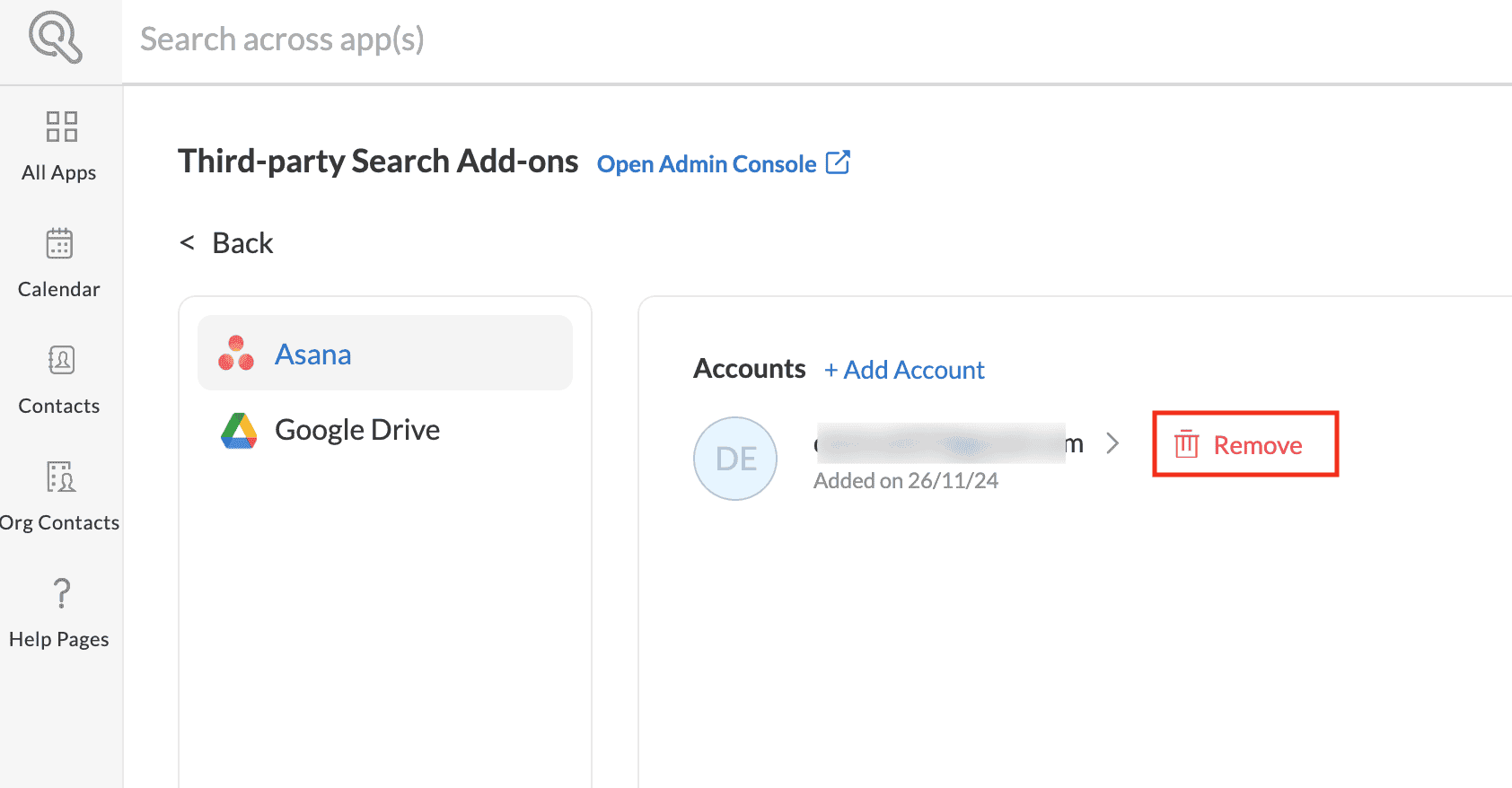The image size is (1512, 788).
Task: Open the All Apps grid icon
Action: 61,127
